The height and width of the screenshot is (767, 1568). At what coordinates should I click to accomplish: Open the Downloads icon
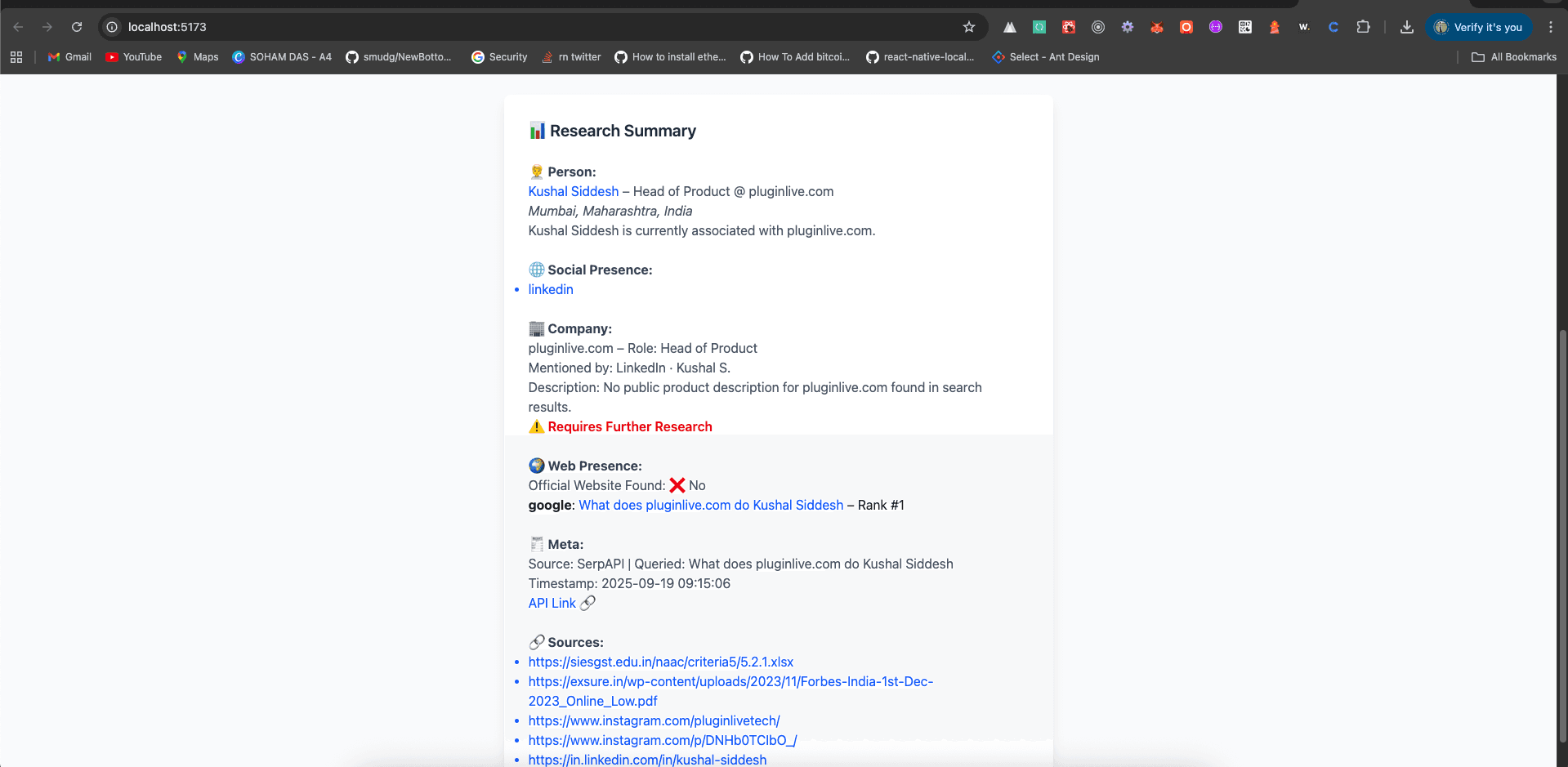tap(1406, 27)
